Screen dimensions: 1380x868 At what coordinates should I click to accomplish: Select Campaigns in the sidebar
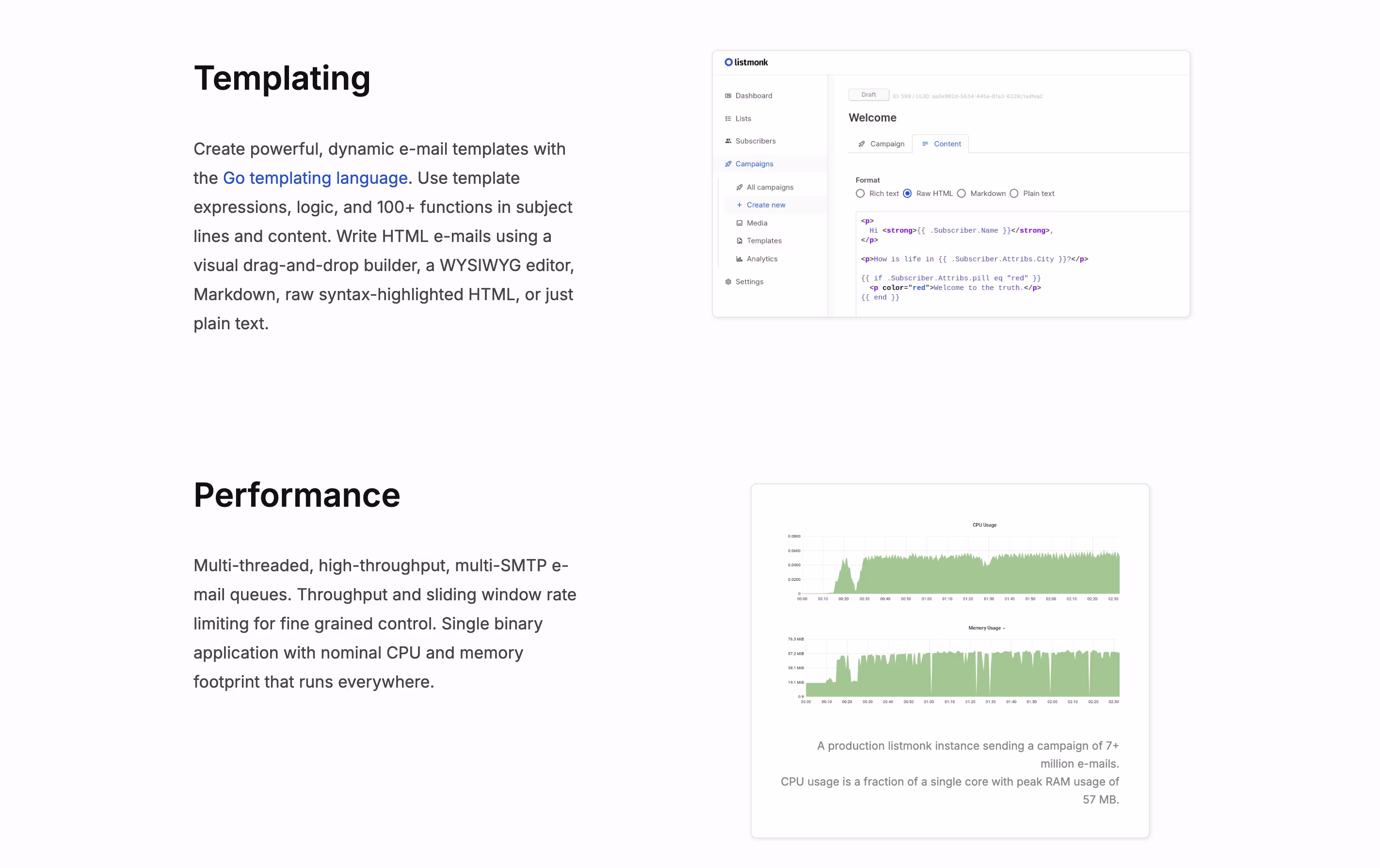[754, 163]
